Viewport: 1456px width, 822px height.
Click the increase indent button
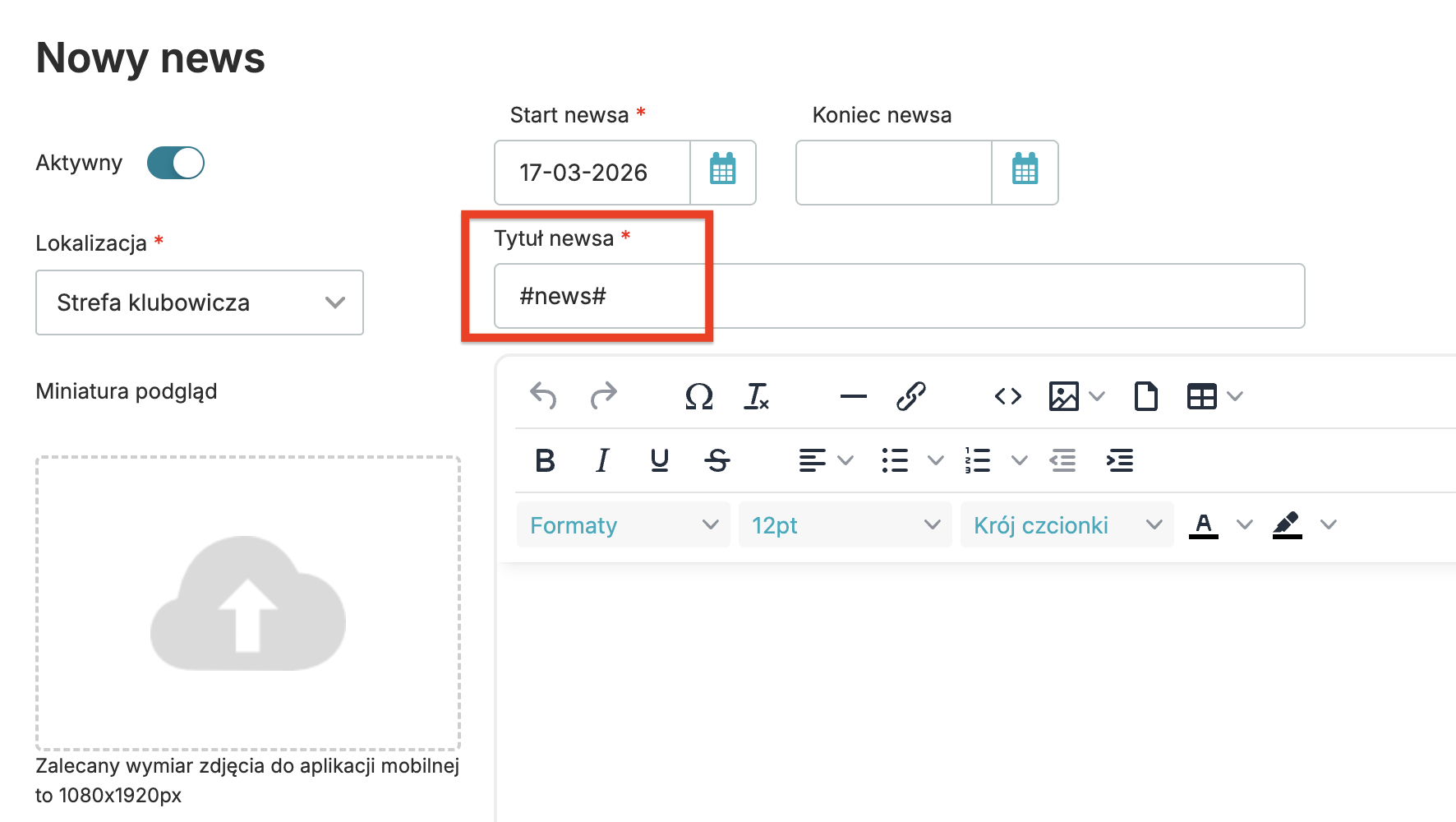1120,460
